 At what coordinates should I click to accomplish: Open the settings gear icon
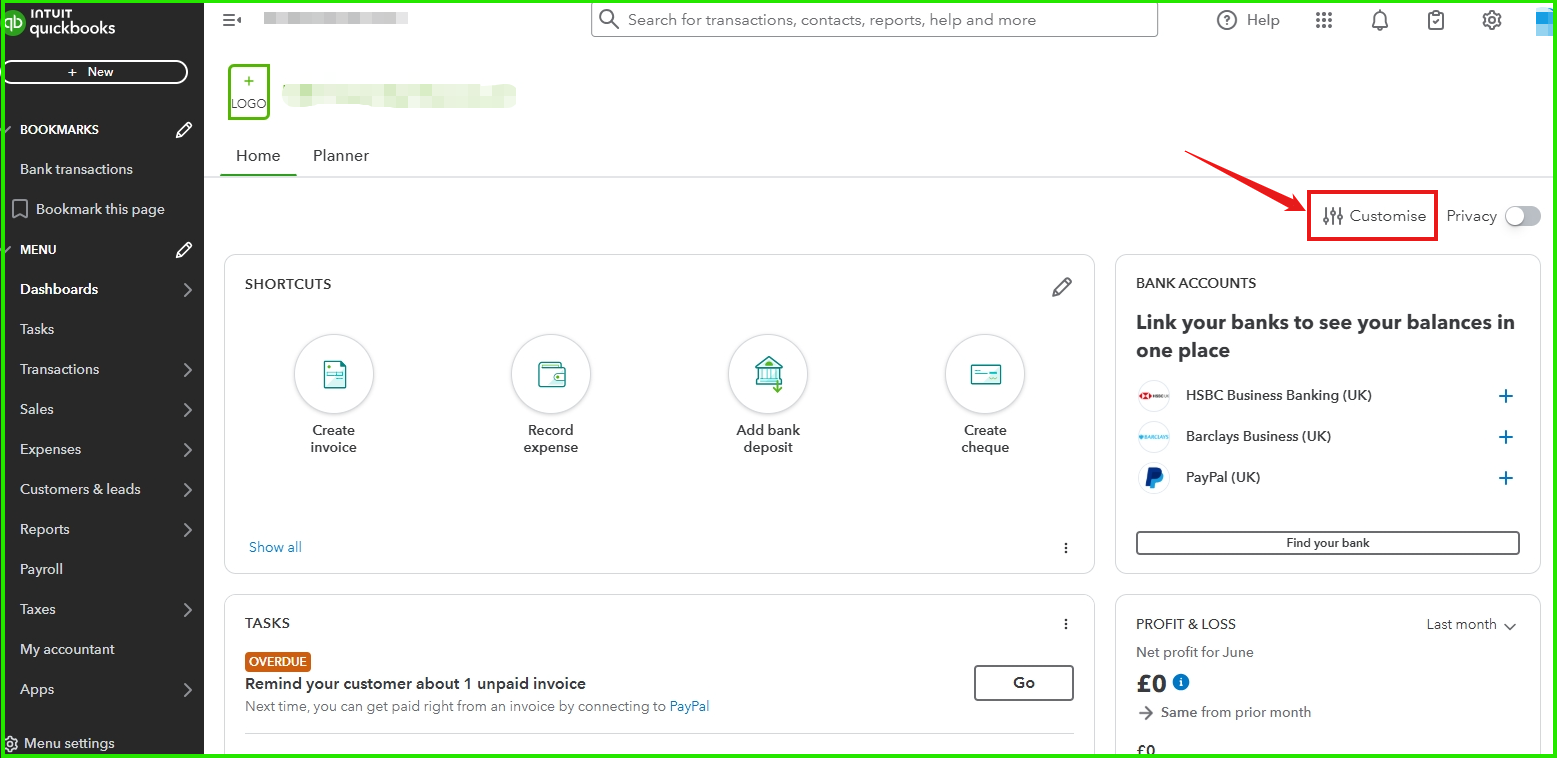(1492, 20)
